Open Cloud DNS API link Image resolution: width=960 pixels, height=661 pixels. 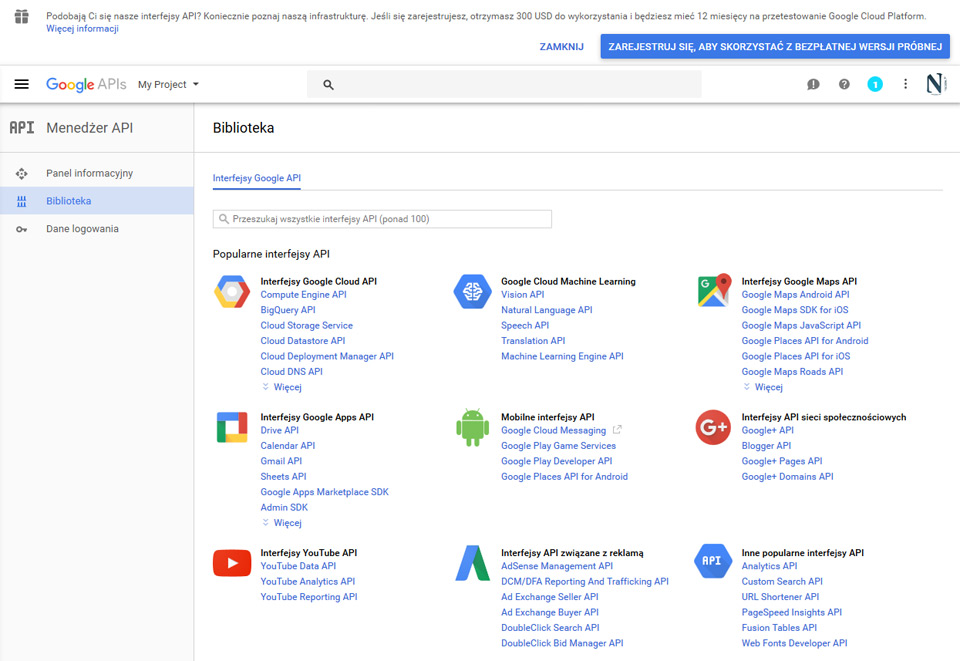click(291, 372)
